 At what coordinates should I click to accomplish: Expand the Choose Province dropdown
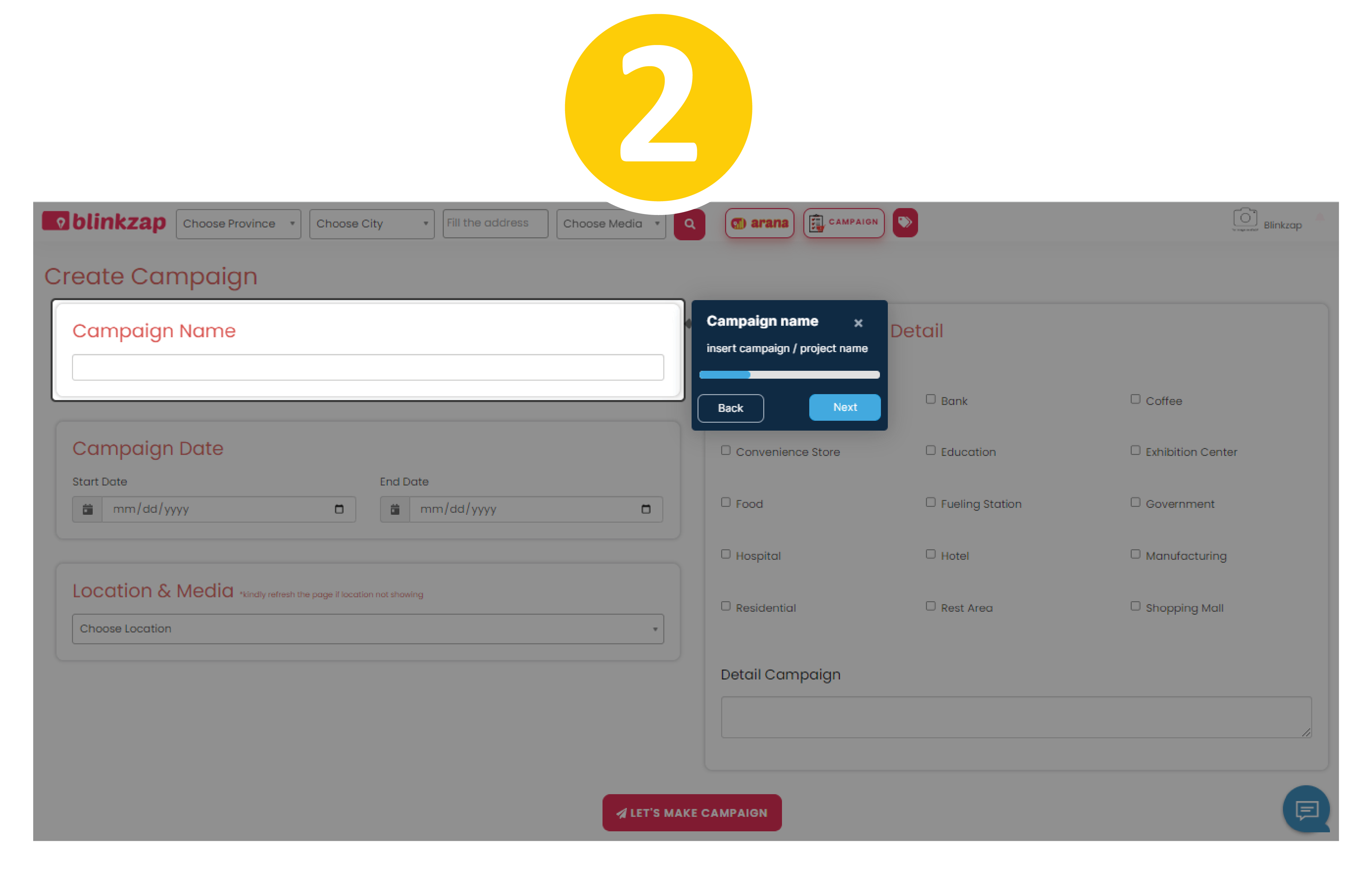pyautogui.click(x=238, y=224)
